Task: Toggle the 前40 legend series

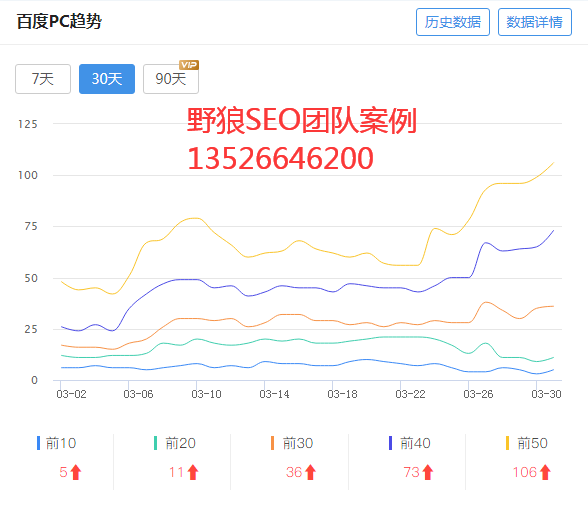Action: coord(410,443)
